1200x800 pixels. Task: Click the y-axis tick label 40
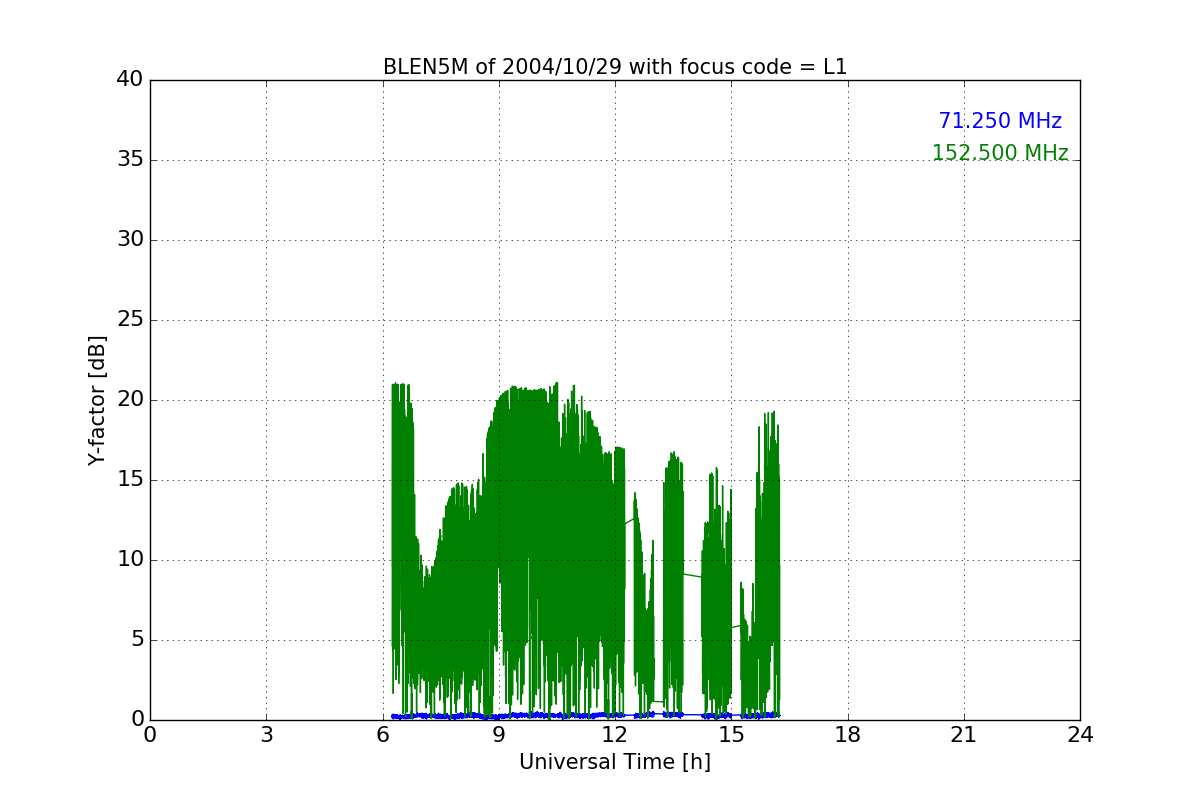pyautogui.click(x=130, y=80)
